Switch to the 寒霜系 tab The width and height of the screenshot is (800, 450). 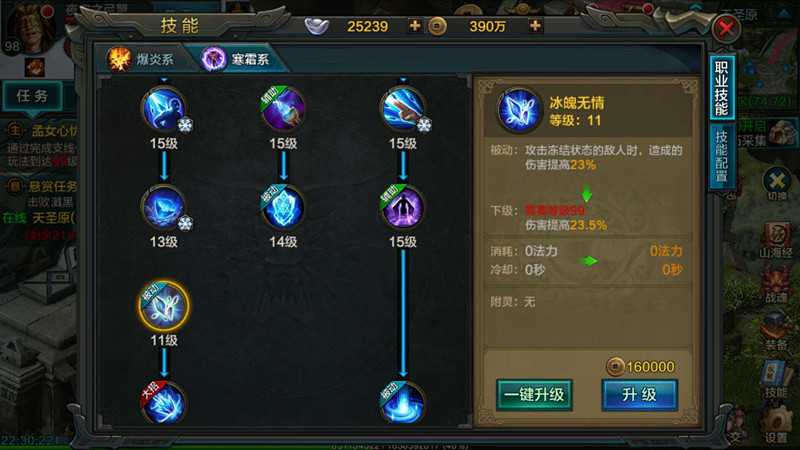coord(236,59)
